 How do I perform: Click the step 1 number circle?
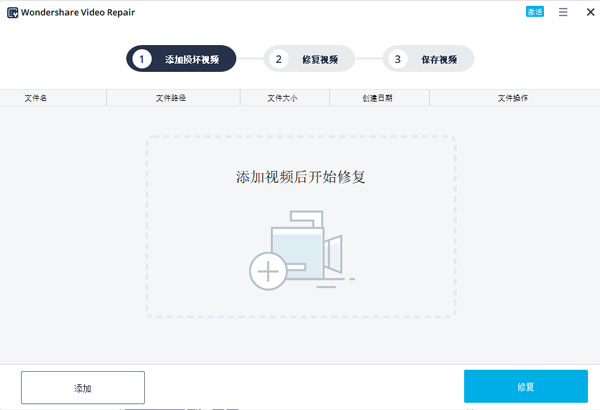tap(142, 59)
